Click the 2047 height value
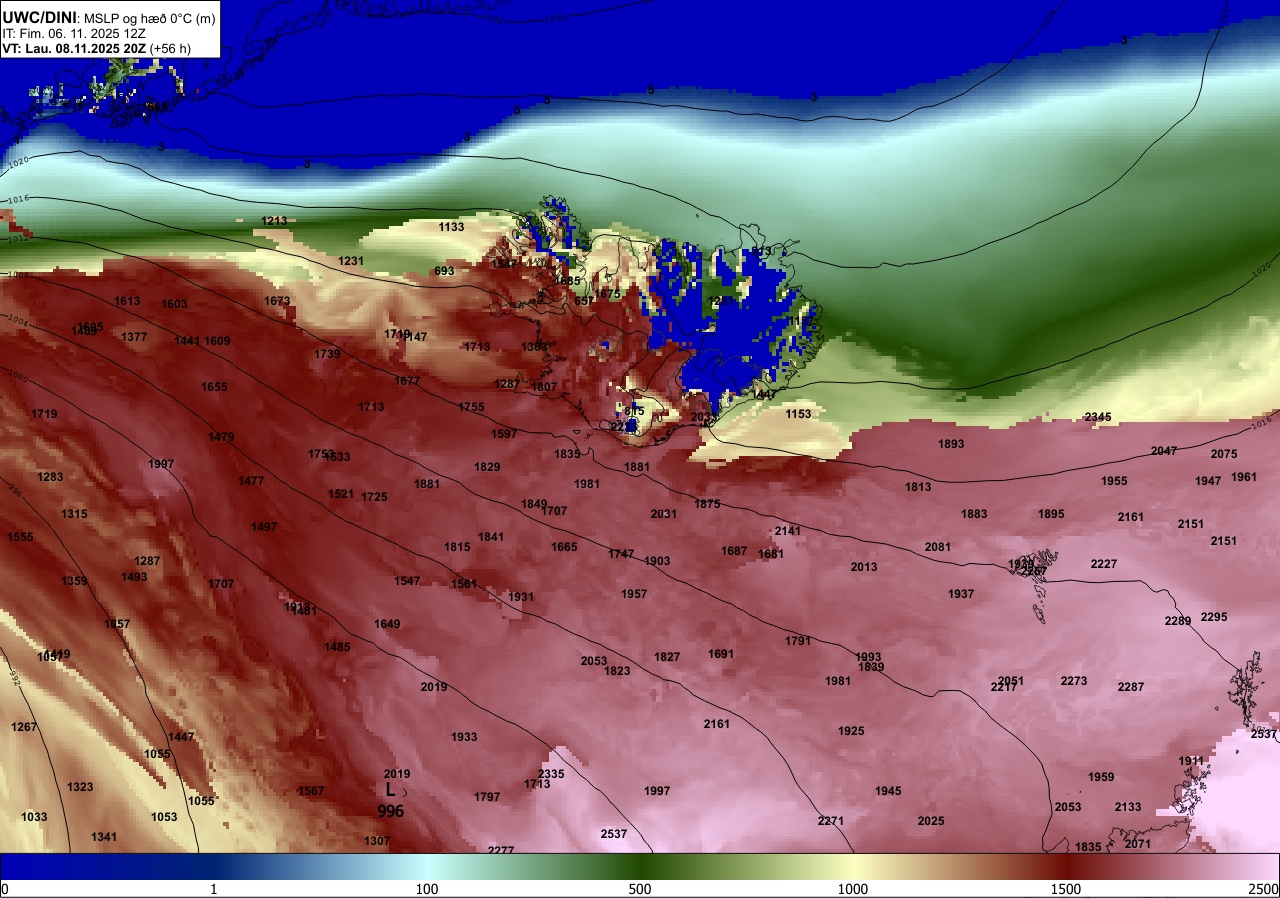Image resolution: width=1280 pixels, height=898 pixels. [x=1164, y=451]
